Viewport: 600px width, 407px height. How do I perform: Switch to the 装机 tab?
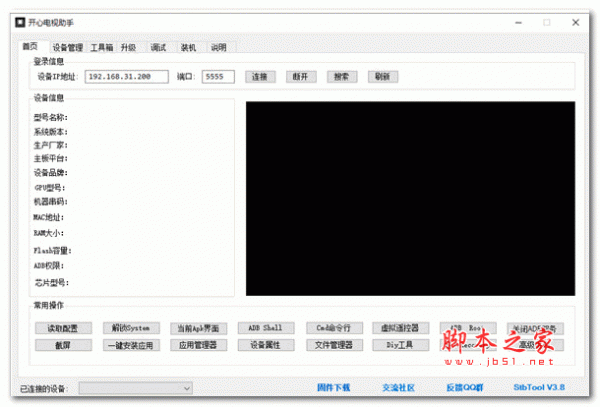coord(188,47)
